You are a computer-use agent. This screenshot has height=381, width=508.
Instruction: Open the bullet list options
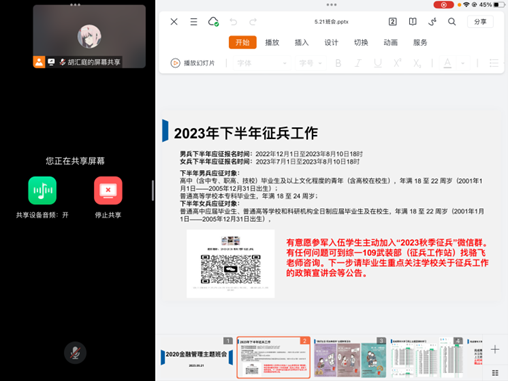click(x=494, y=63)
